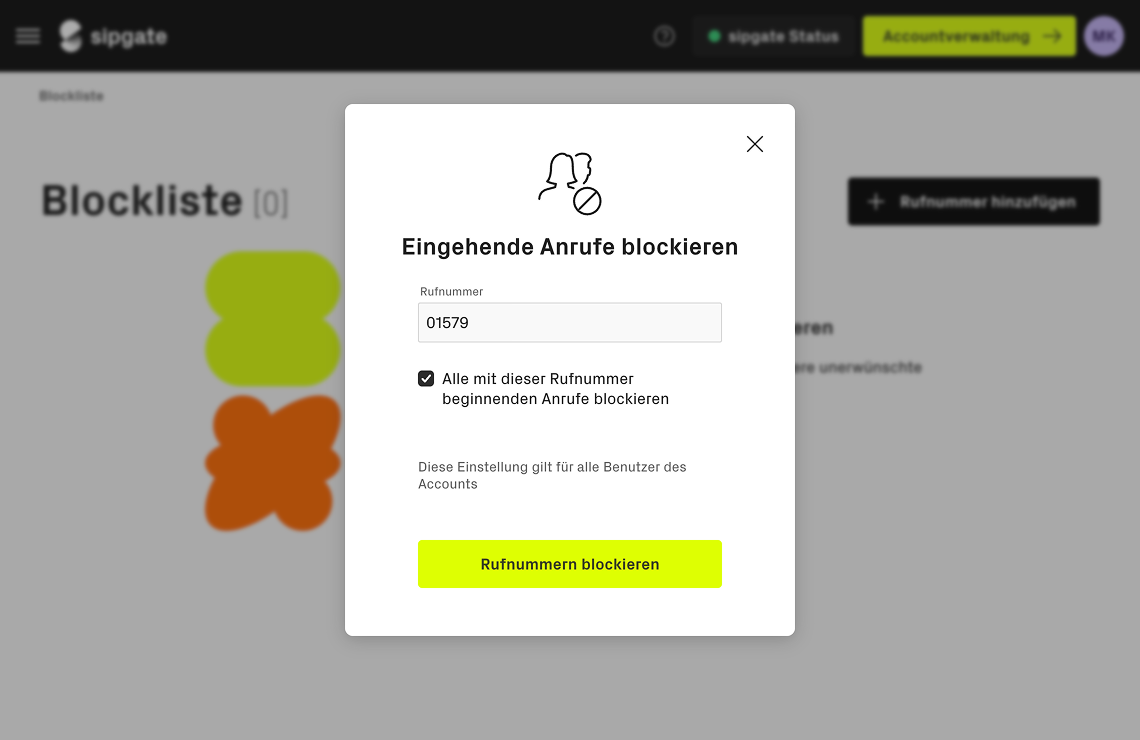Open the MK user avatar menu
The height and width of the screenshot is (740, 1140).
[1104, 36]
